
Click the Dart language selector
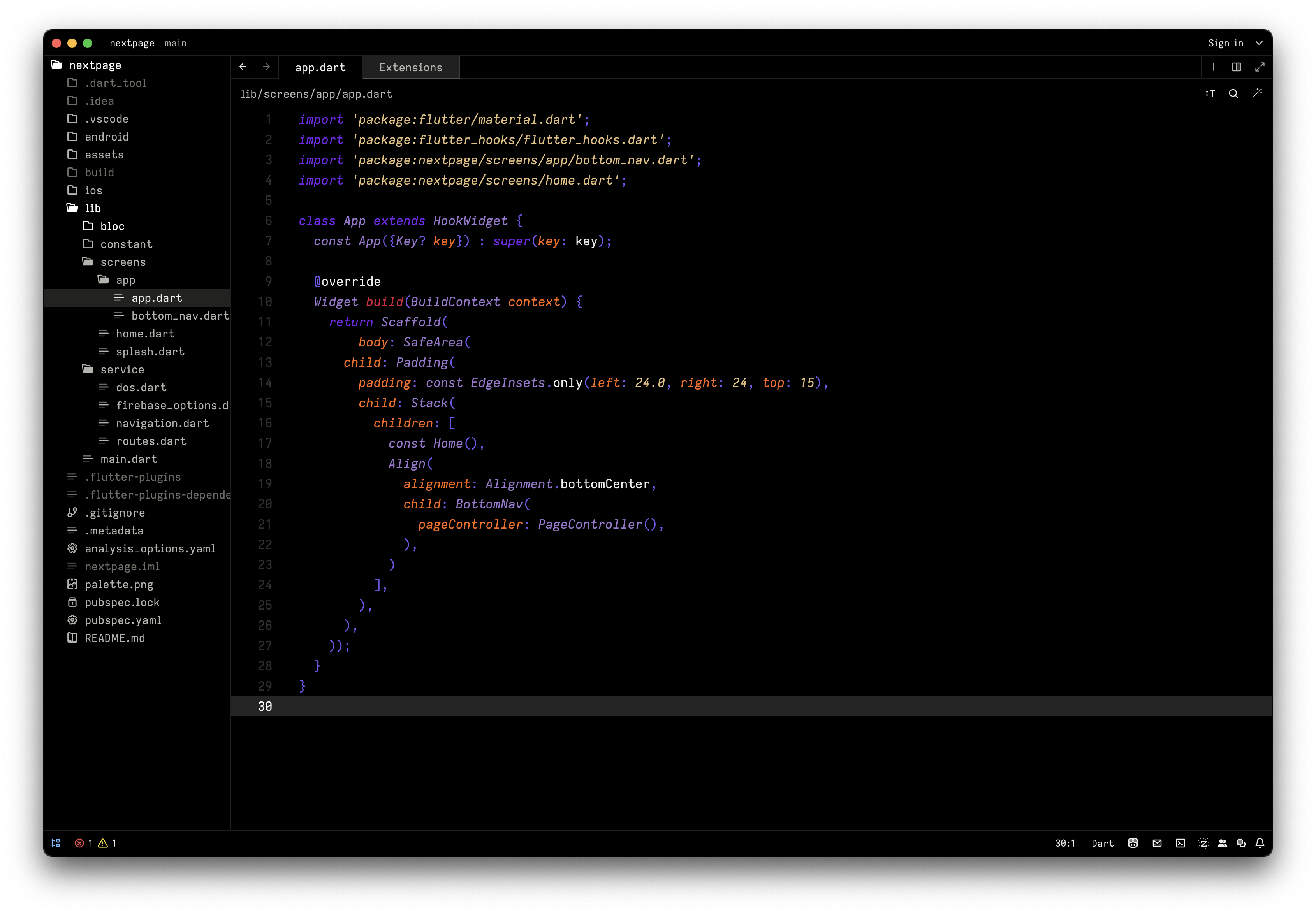tap(1102, 843)
